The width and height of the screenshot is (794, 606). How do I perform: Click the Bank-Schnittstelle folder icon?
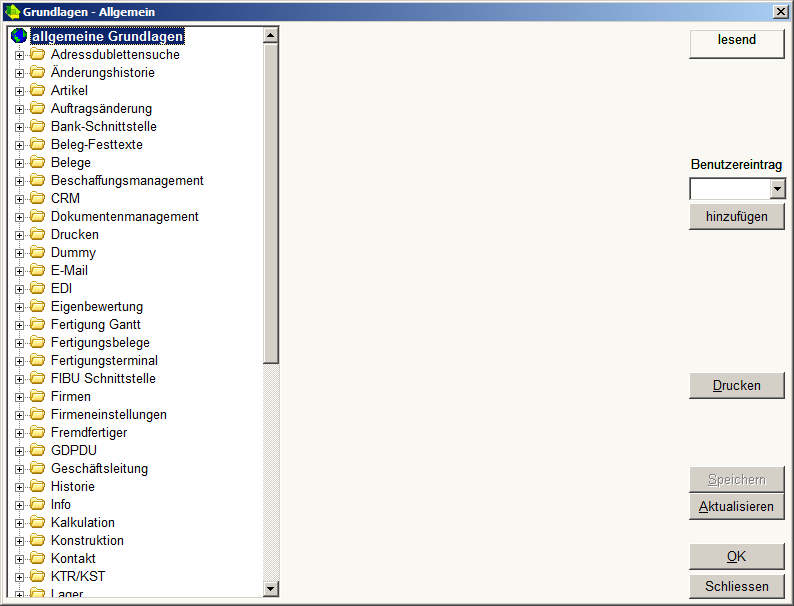tap(37, 126)
